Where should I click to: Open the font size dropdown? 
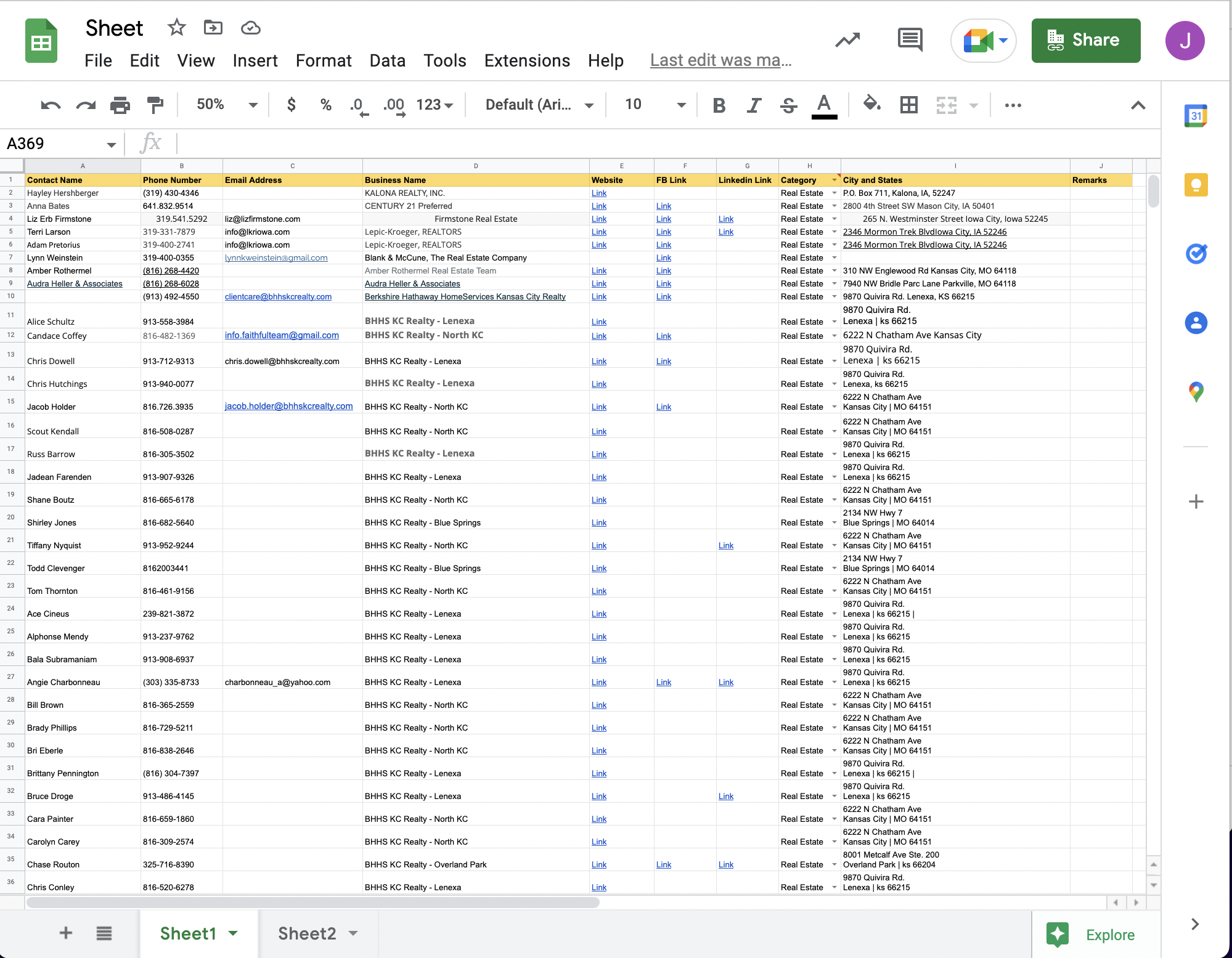click(680, 105)
